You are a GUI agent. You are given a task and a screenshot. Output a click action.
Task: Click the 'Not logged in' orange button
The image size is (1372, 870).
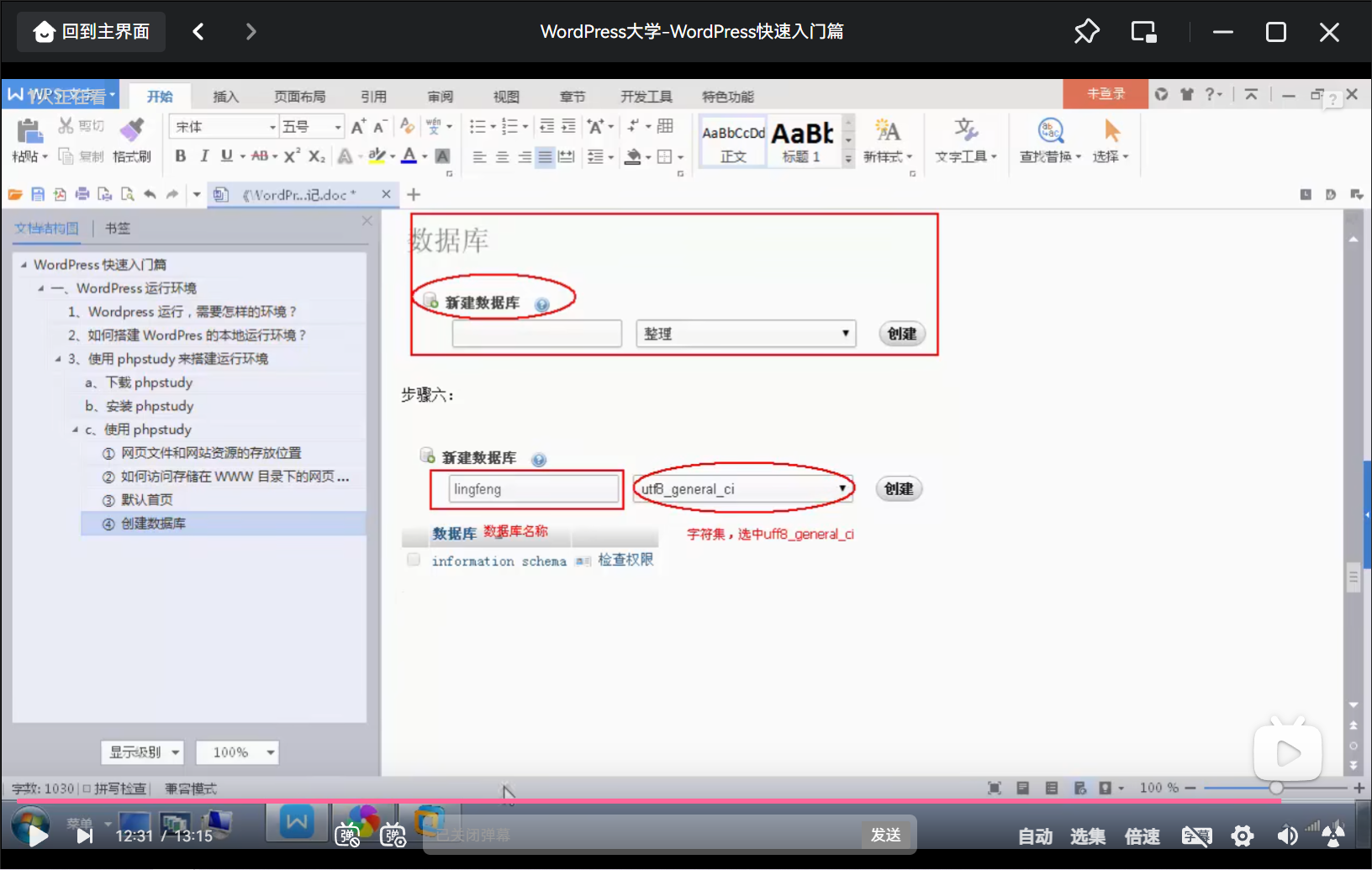1106,94
